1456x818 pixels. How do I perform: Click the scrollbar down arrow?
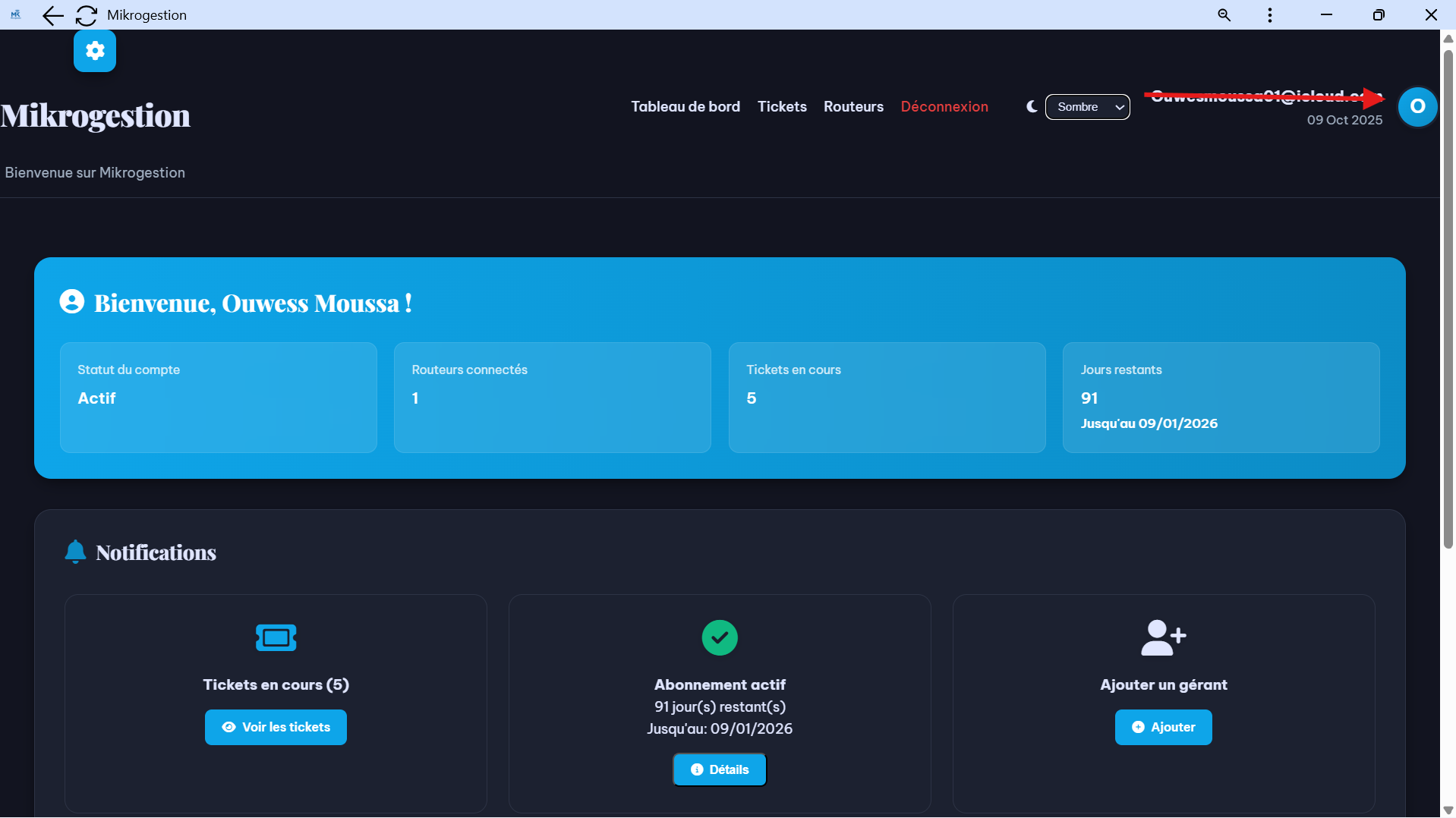pos(1448,807)
